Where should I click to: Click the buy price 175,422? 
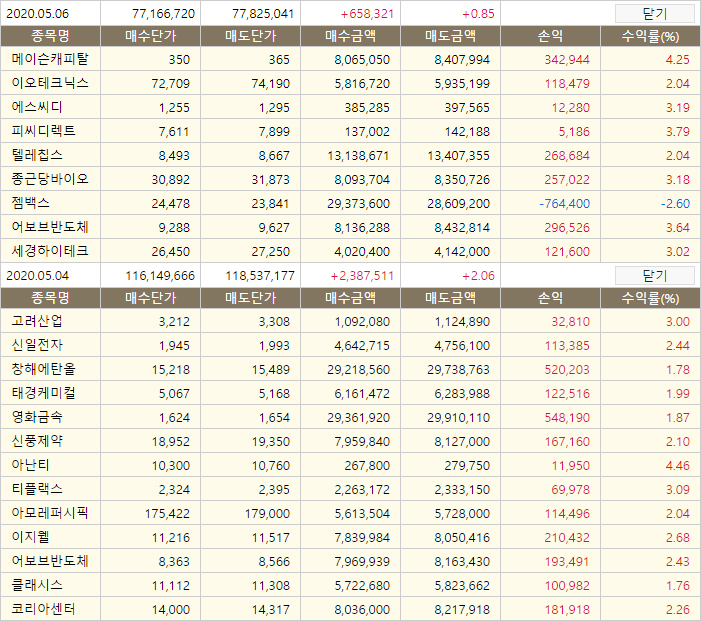coord(167,514)
